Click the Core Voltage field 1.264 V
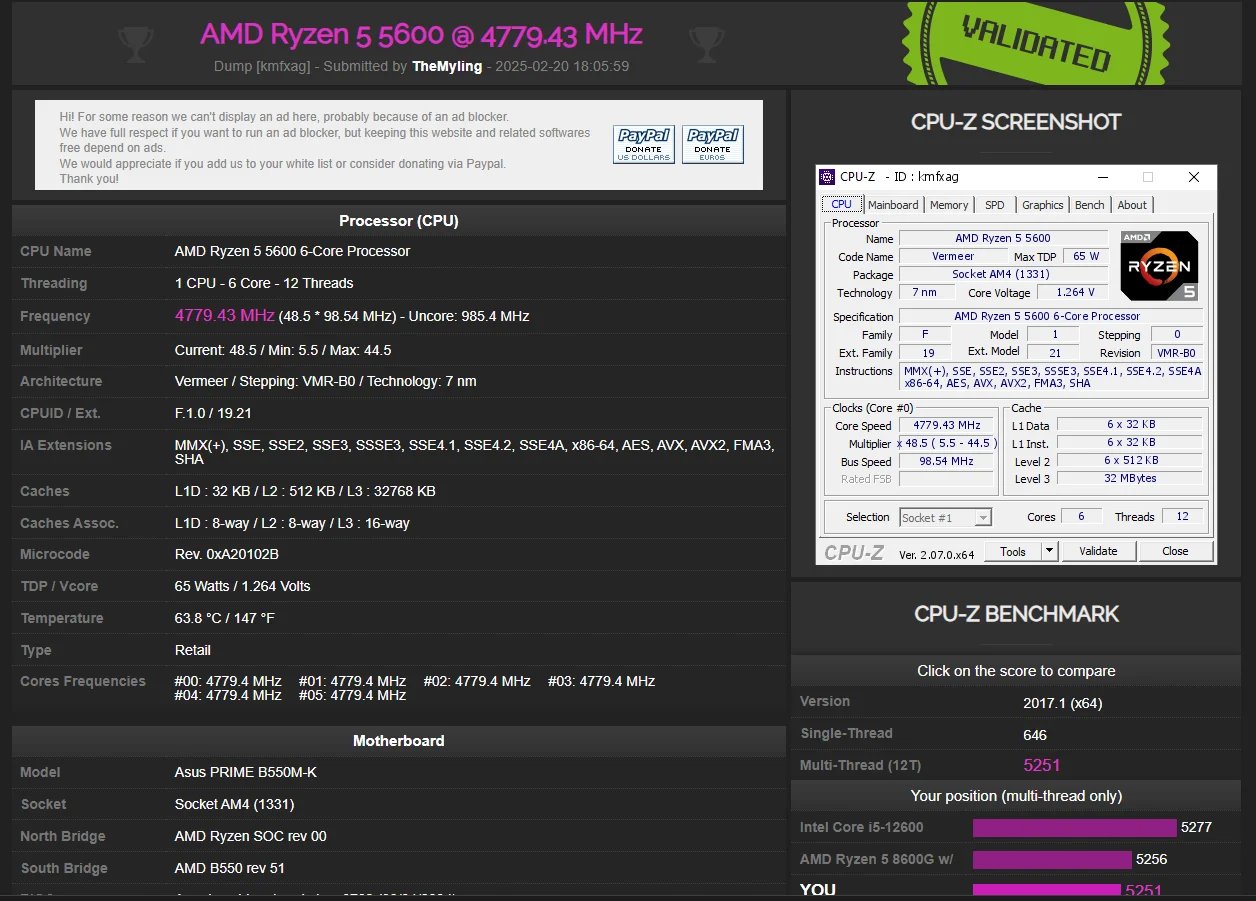Image resolution: width=1256 pixels, height=901 pixels. [1072, 292]
